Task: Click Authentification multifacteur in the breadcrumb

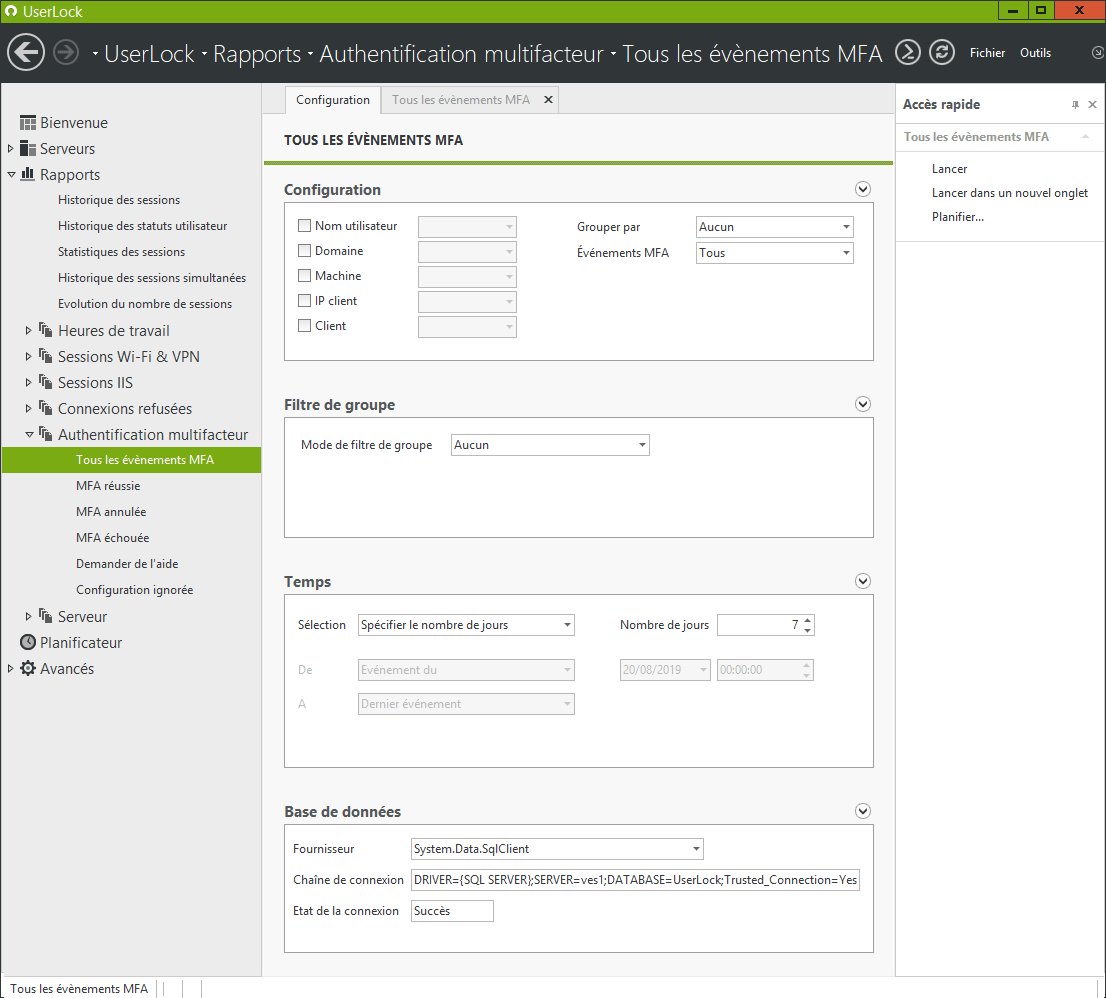Action: 462,54
